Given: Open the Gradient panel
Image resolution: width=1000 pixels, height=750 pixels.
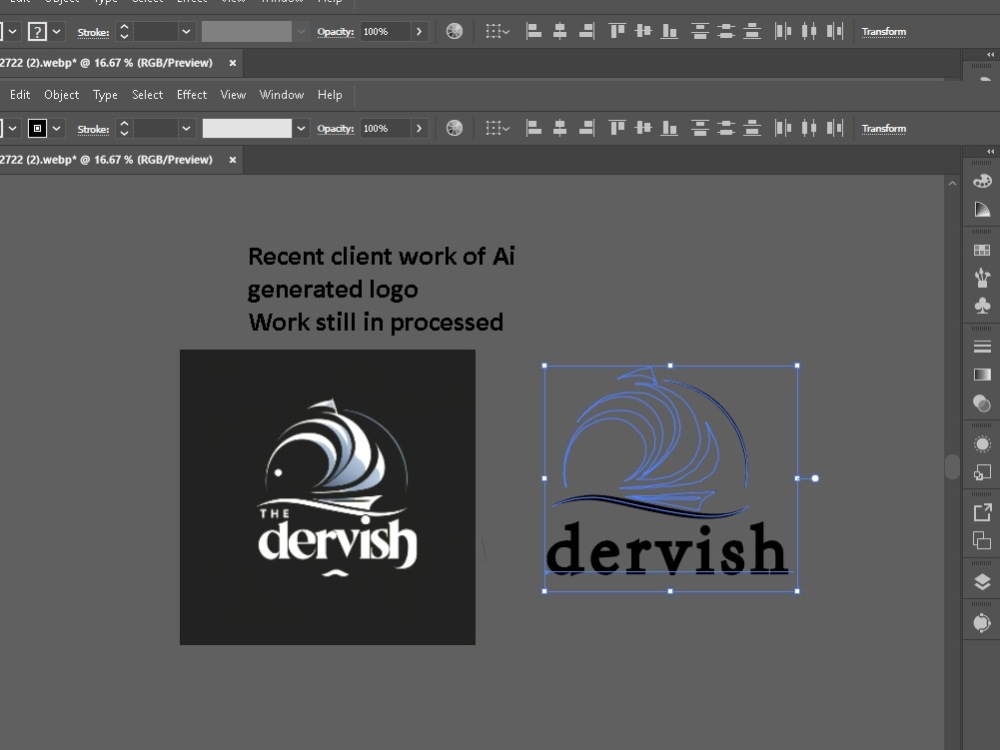Looking at the screenshot, I should [981, 374].
